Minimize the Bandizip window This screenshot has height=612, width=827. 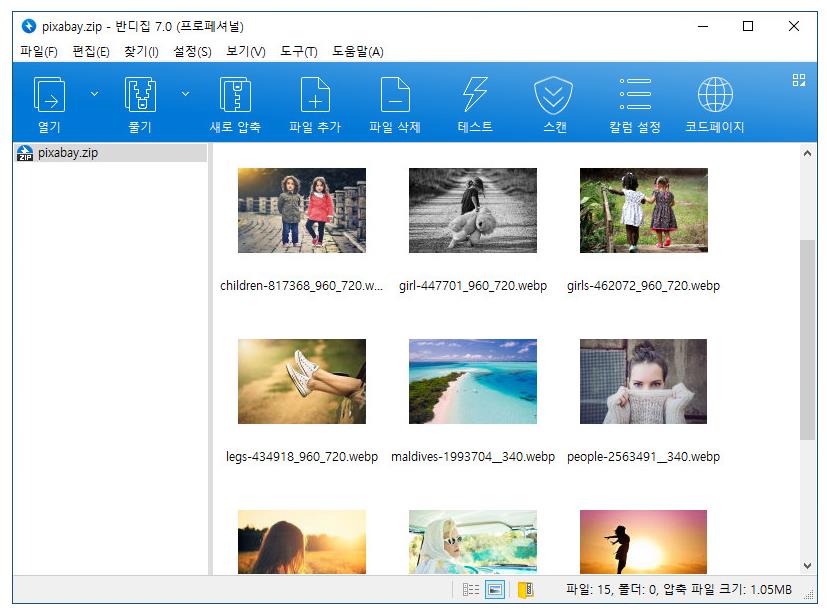point(703,26)
